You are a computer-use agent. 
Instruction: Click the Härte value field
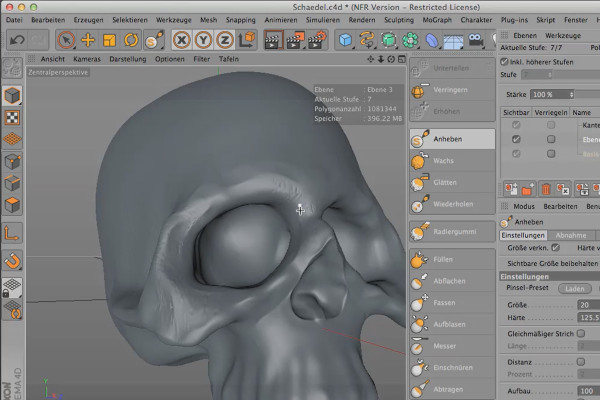click(589, 317)
